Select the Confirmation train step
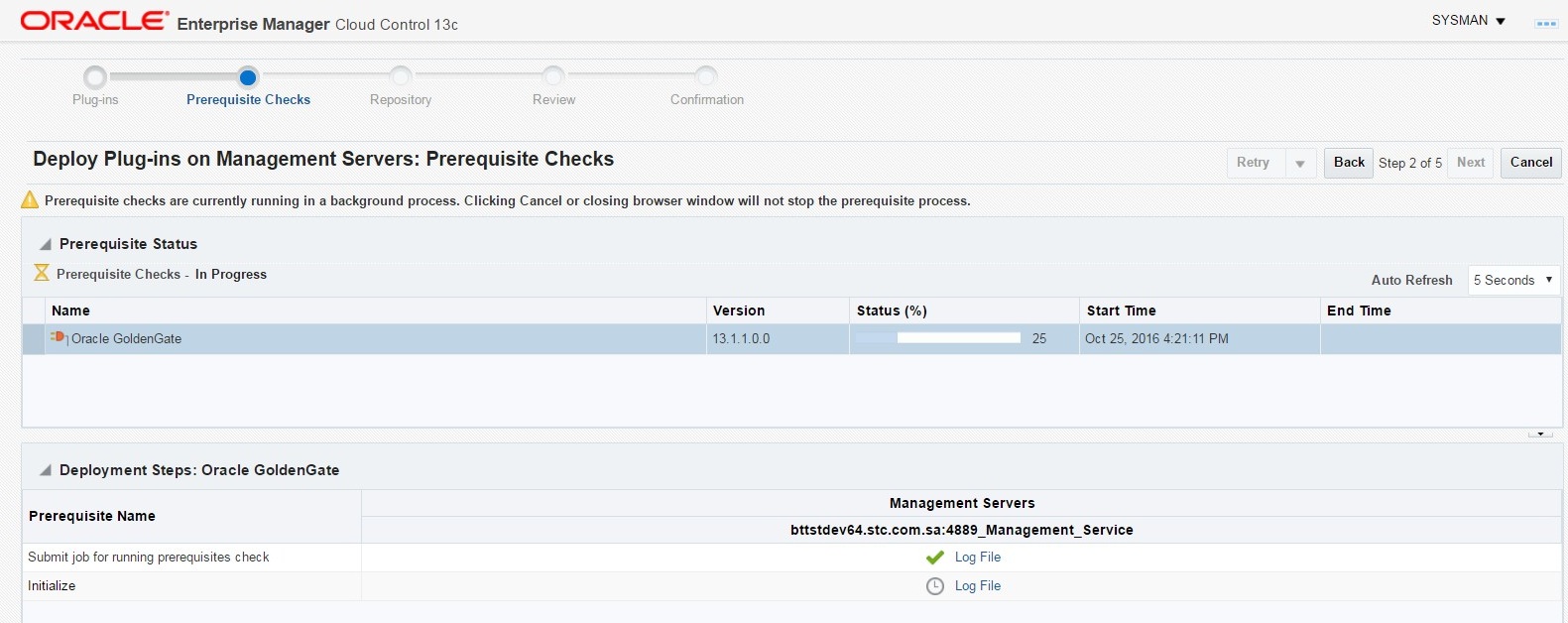Screen dimensions: 1568x623 point(706,86)
